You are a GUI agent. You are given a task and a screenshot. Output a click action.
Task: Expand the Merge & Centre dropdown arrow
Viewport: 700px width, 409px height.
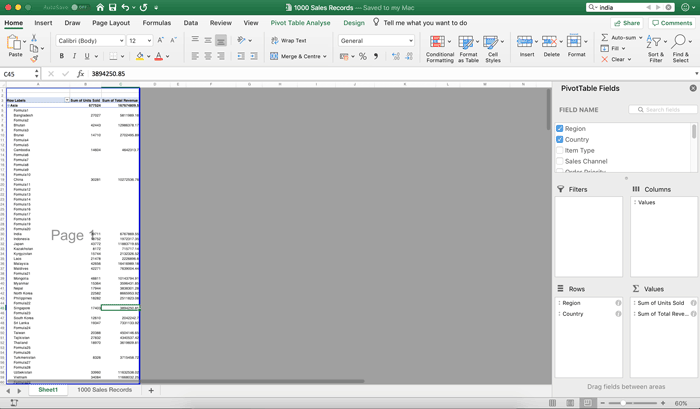325,56
